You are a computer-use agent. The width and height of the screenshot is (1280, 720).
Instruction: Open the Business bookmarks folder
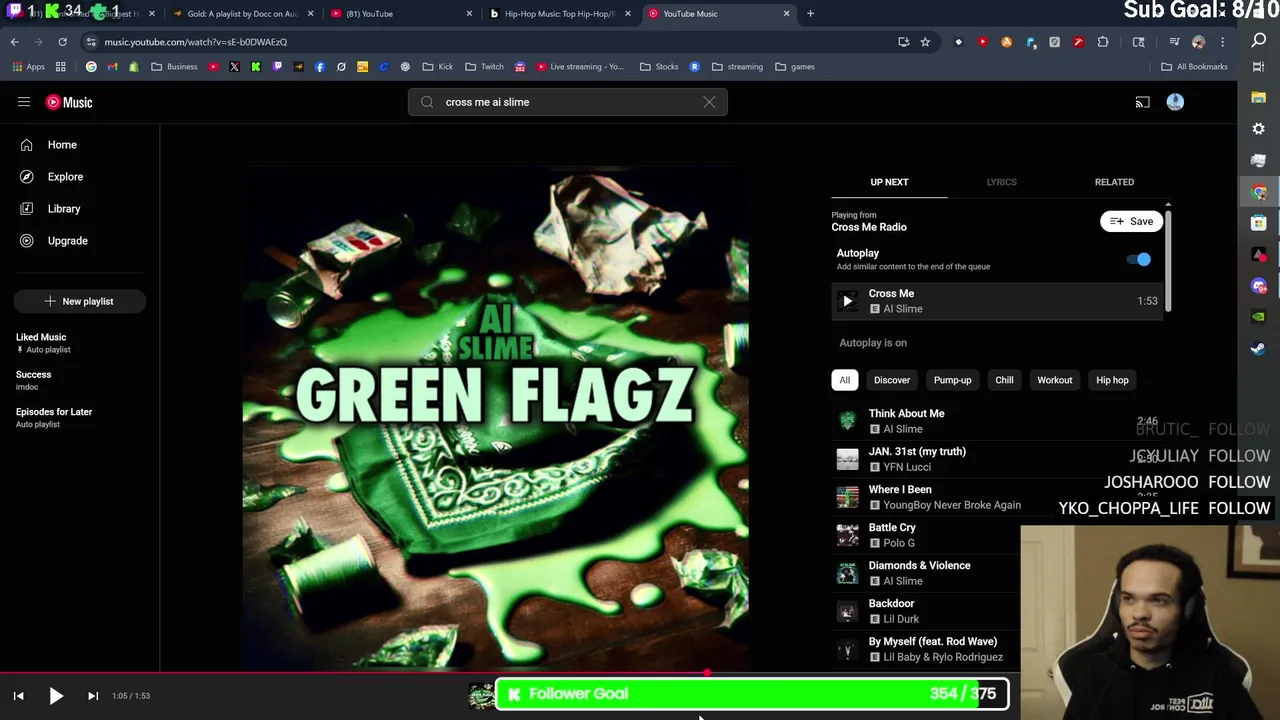174,67
